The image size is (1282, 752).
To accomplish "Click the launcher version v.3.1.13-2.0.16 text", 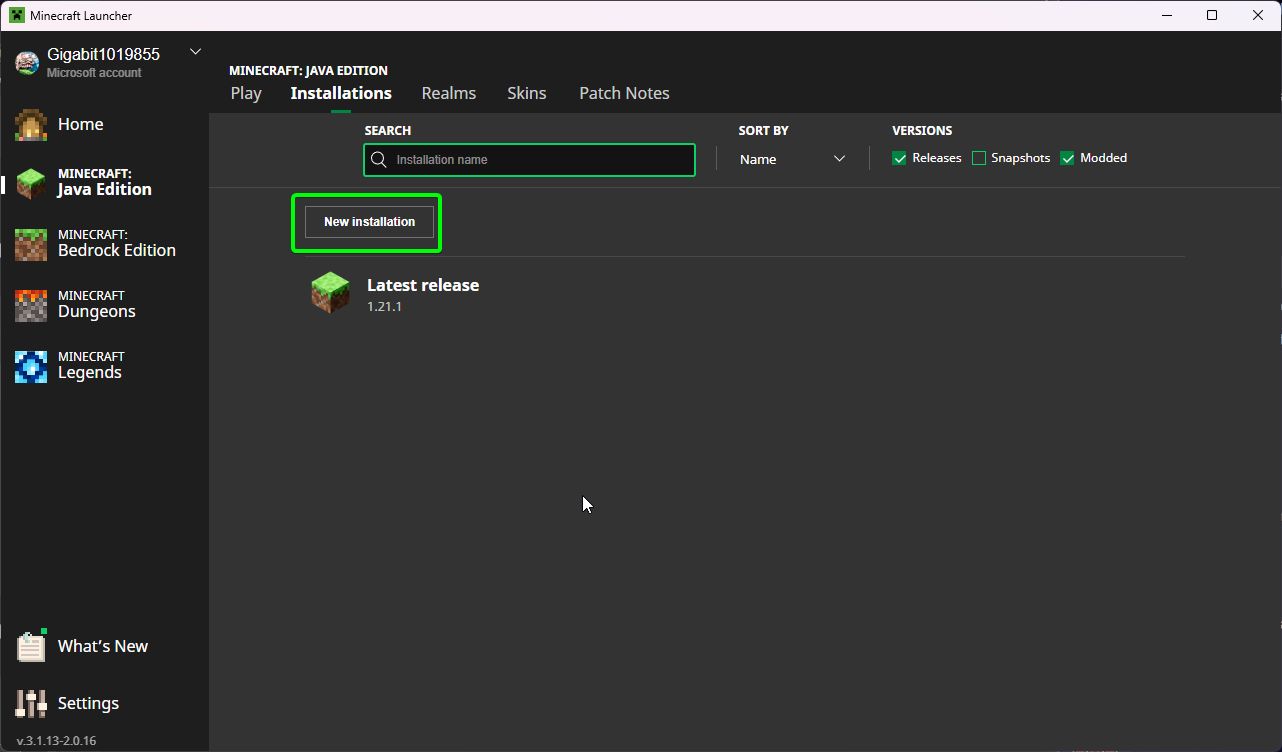I will click(57, 741).
